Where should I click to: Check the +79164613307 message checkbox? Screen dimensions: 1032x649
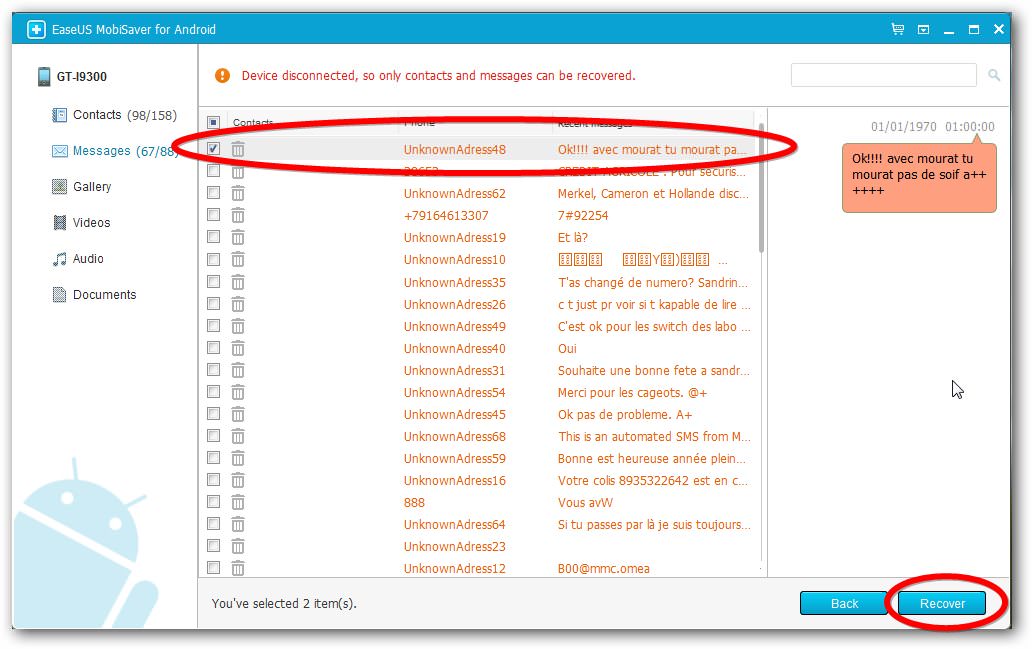pyautogui.click(x=213, y=215)
